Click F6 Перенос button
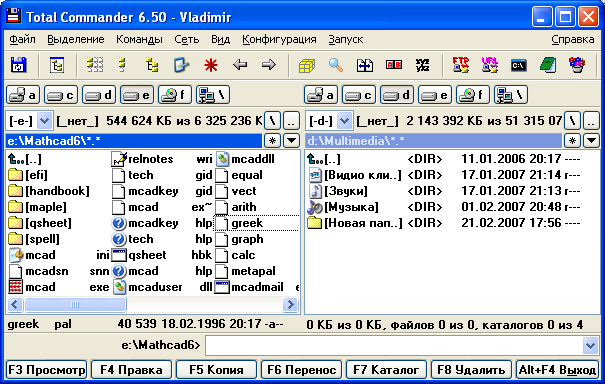 [301, 370]
